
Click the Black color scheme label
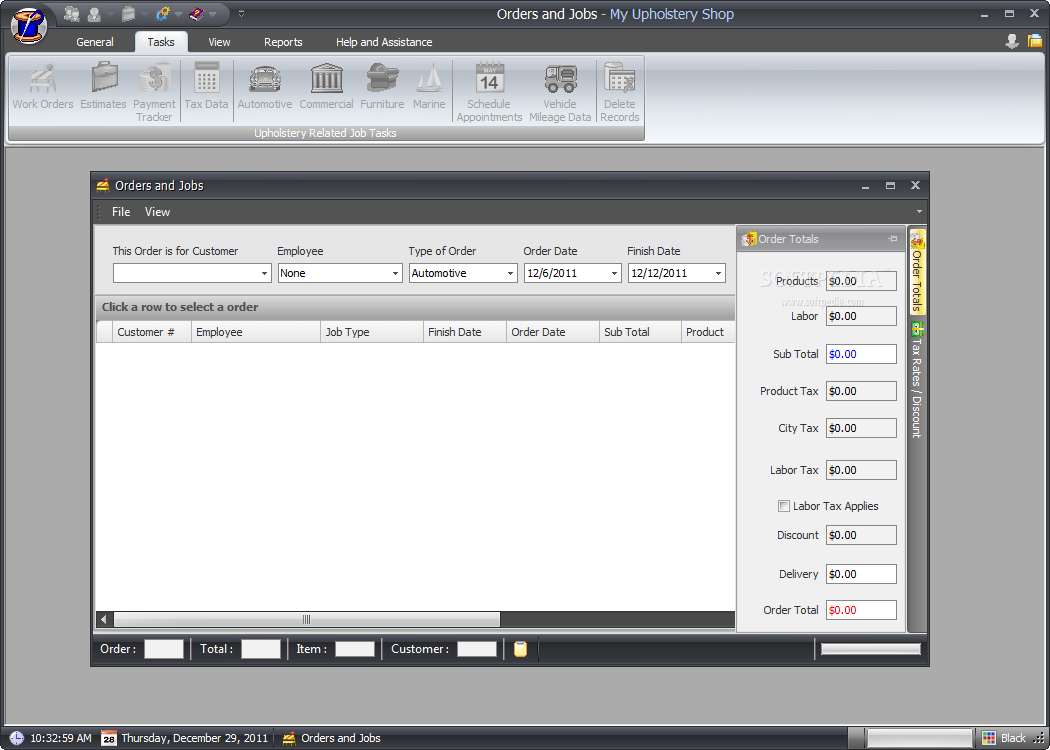point(1013,738)
